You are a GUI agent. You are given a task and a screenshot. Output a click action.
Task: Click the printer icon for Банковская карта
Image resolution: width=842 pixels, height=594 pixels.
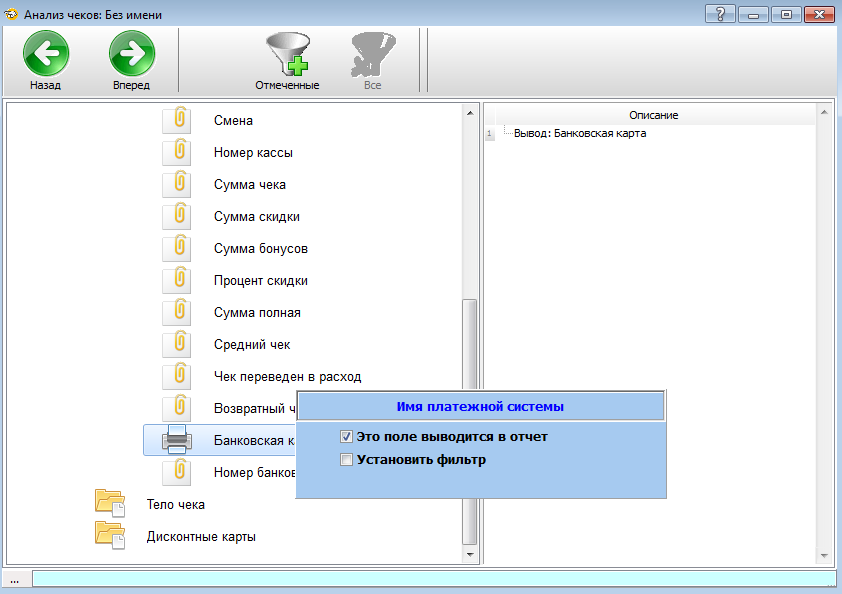(x=177, y=440)
